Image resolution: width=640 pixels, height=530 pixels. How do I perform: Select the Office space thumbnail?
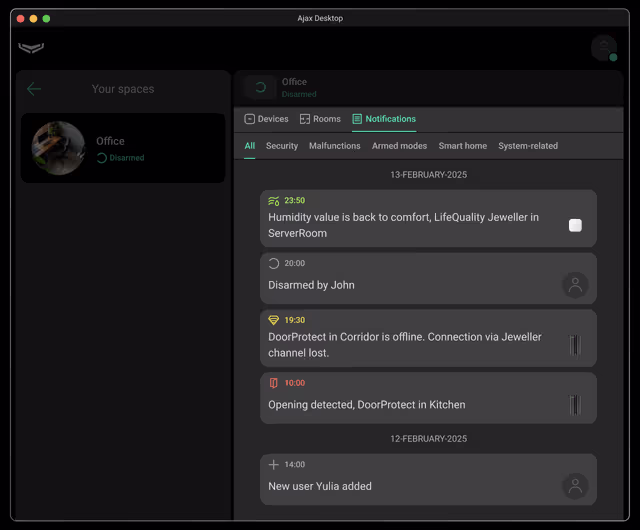point(59,148)
